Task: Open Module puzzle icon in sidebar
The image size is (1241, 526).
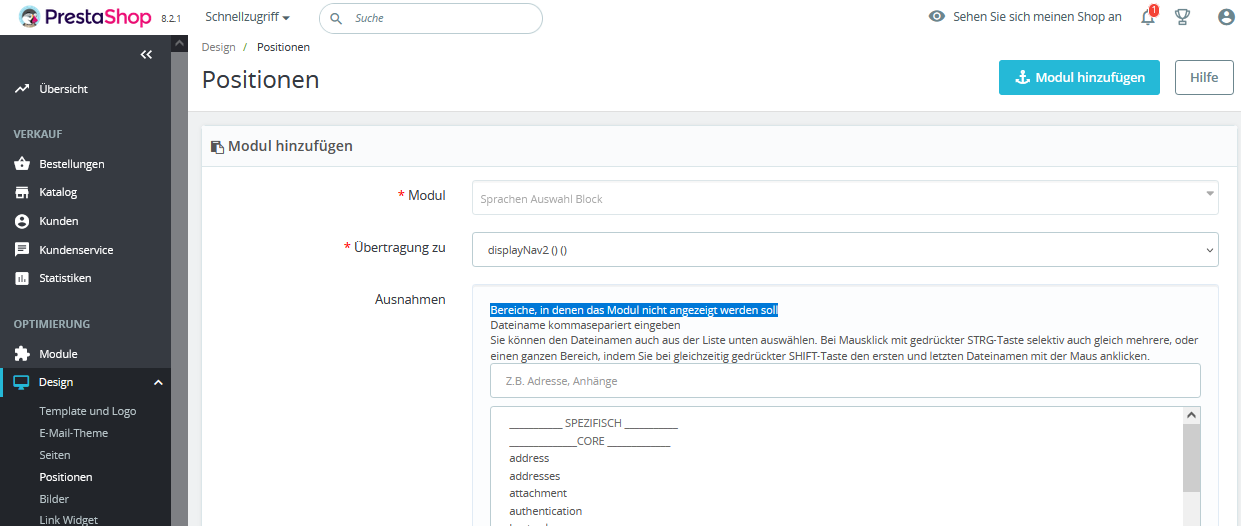Action: (22, 354)
